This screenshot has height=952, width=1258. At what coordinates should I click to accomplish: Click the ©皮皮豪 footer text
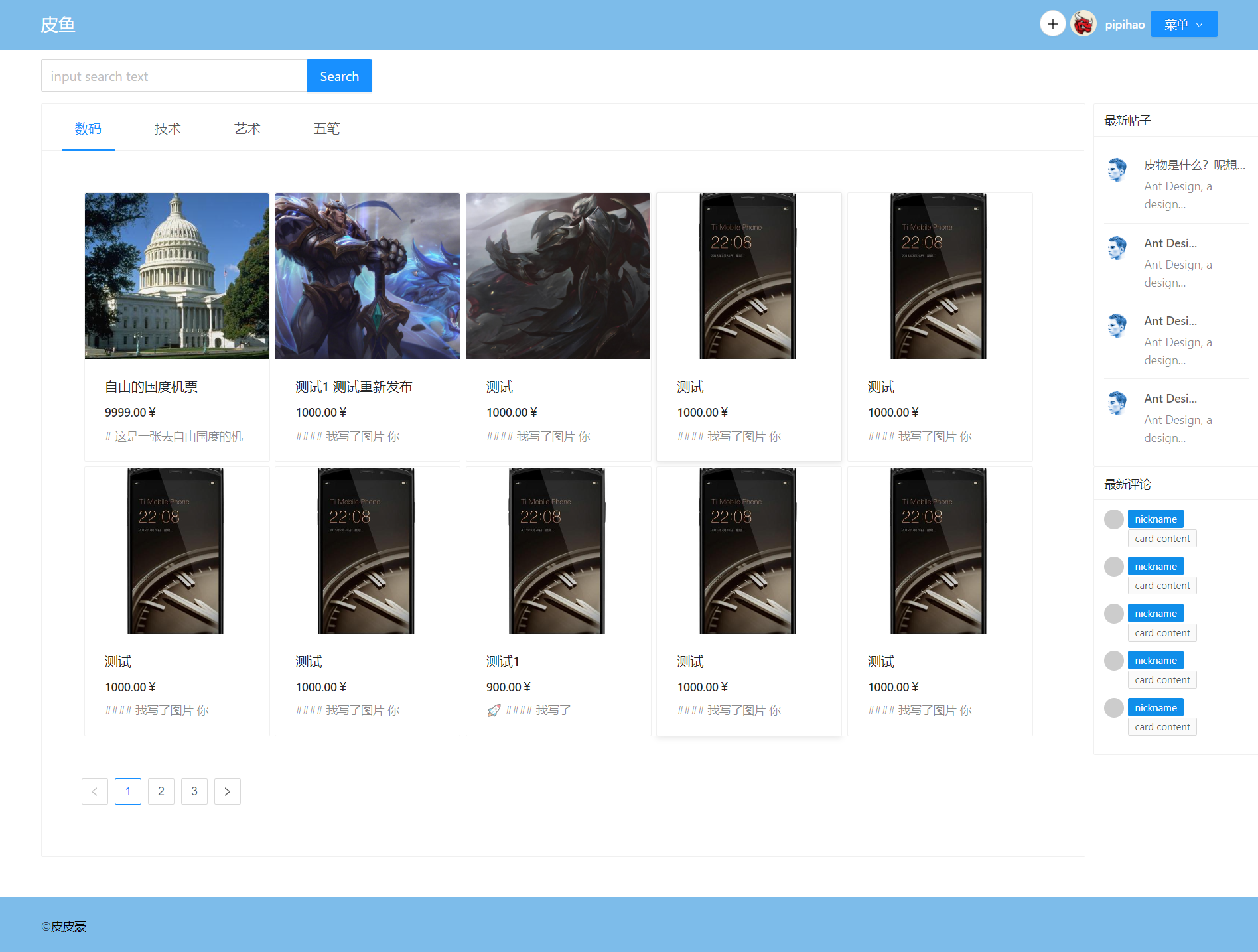[64, 927]
